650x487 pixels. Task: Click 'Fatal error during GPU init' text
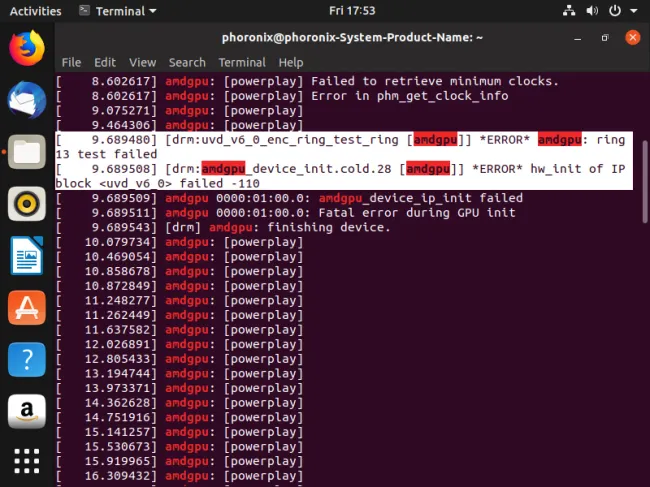click(x=417, y=213)
